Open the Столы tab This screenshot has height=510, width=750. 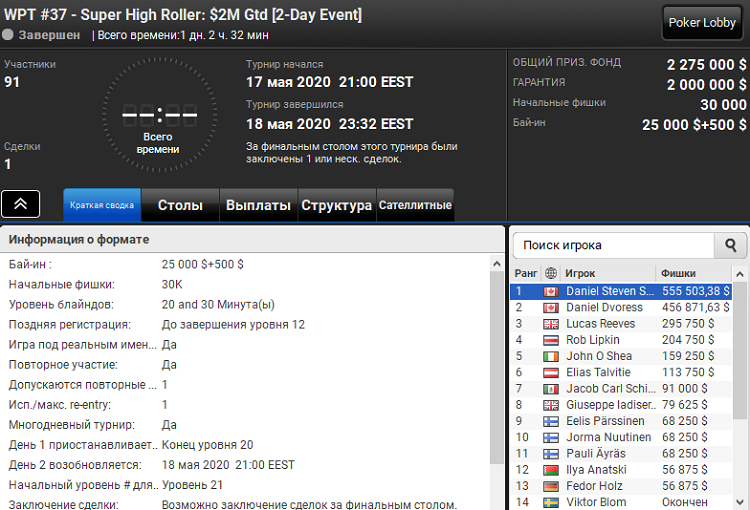pos(180,205)
